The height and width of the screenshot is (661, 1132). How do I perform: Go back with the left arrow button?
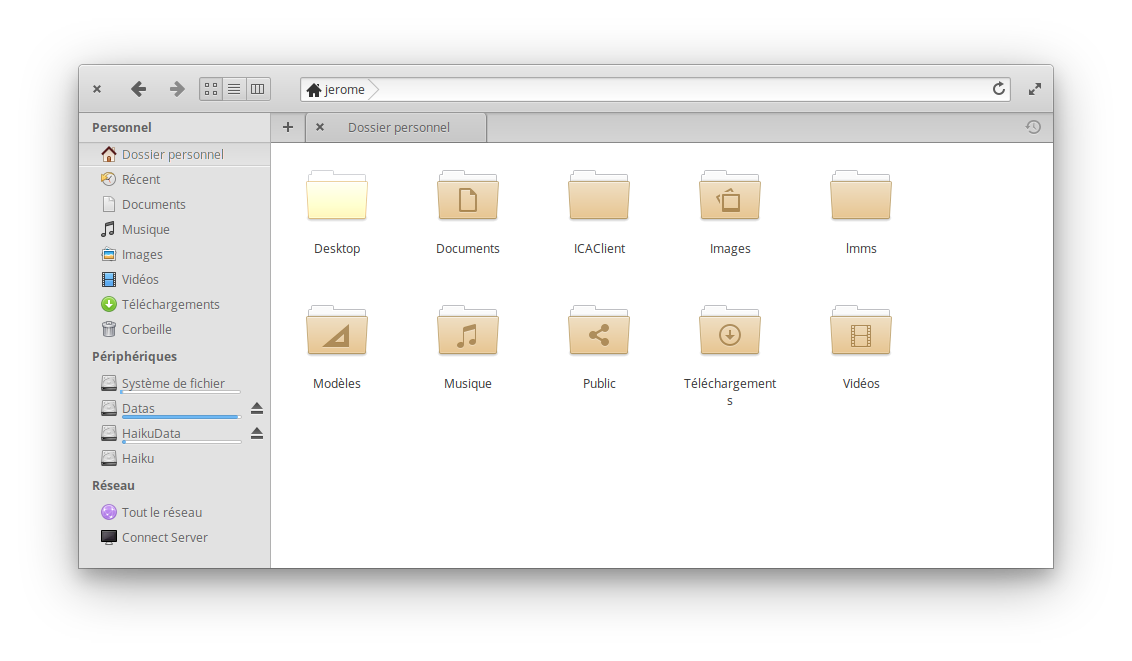click(x=139, y=89)
